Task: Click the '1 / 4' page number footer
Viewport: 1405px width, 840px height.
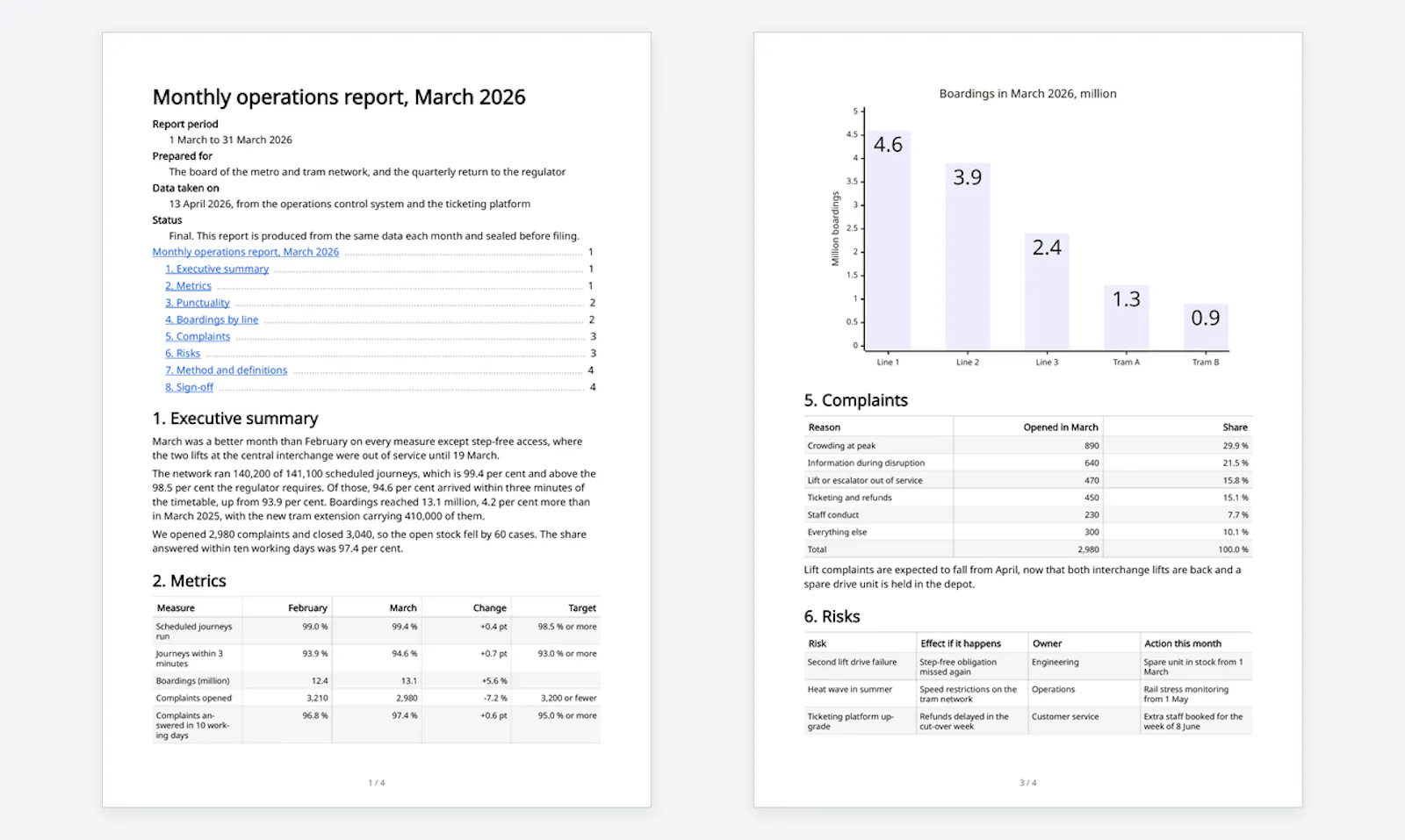Action: [377, 782]
